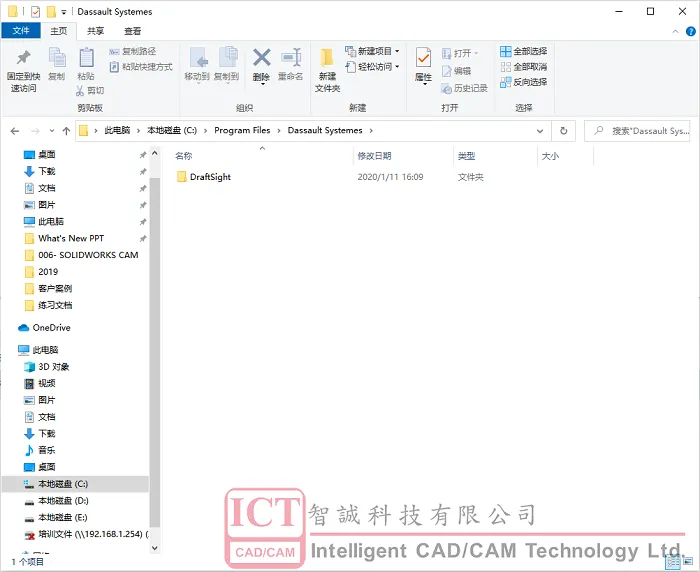Click the Rename icon in ribbon
Image resolution: width=700 pixels, height=572 pixels.
point(290,65)
